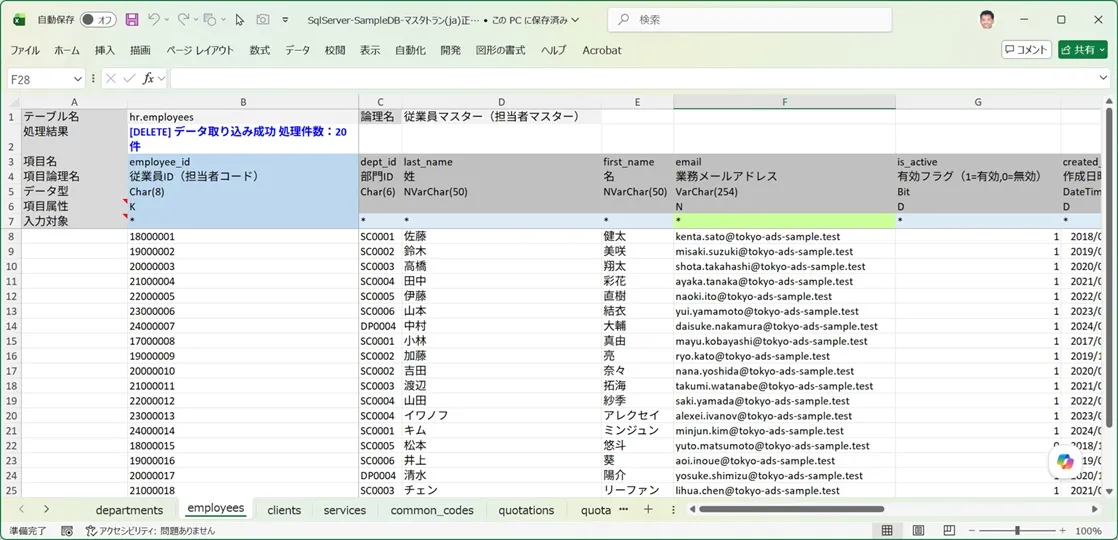Switch to the 数式 ribbon tab

click(x=260, y=51)
